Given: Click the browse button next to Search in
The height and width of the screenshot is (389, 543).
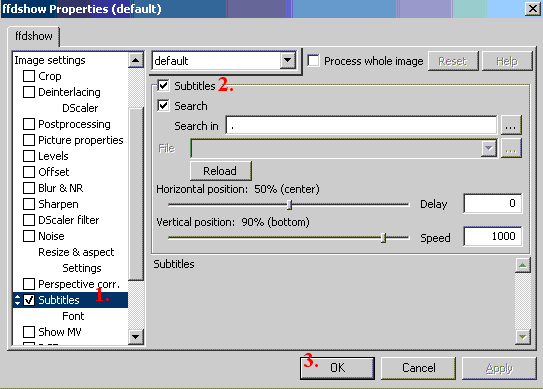Looking at the screenshot, I should tap(511, 125).
